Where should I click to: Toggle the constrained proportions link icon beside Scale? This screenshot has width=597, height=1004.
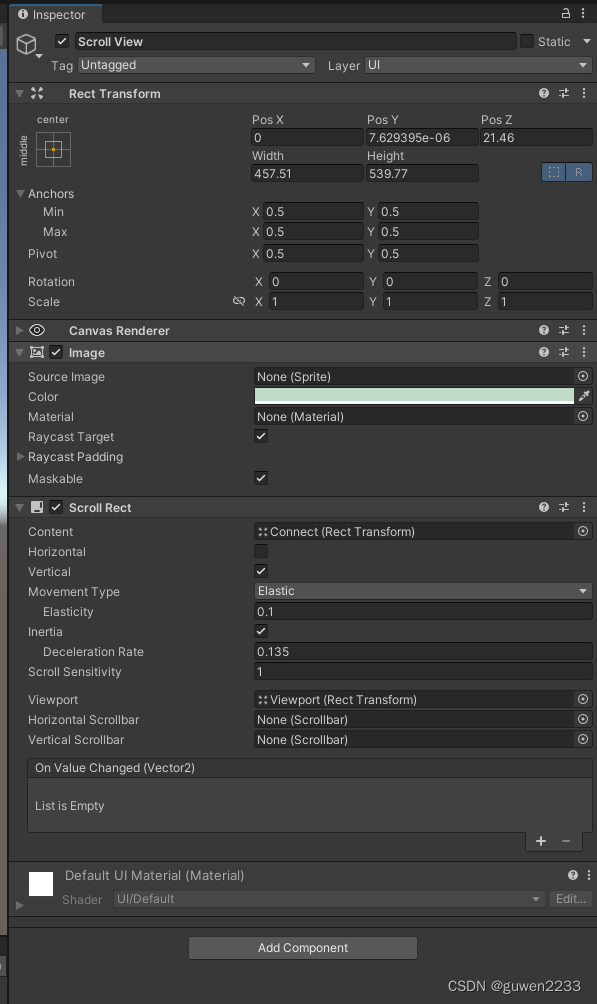(x=239, y=301)
